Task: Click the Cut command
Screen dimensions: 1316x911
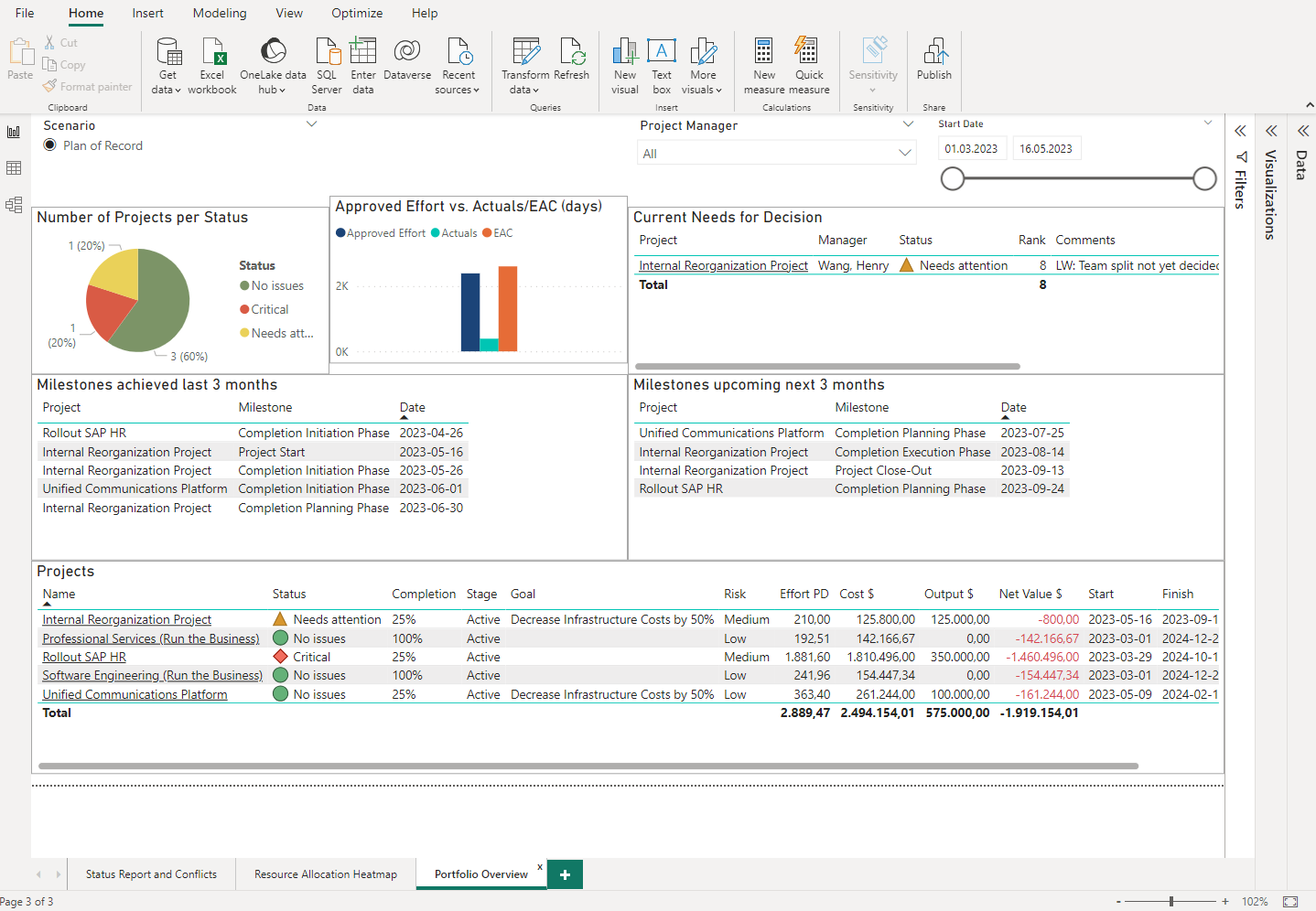Action: 61,43
